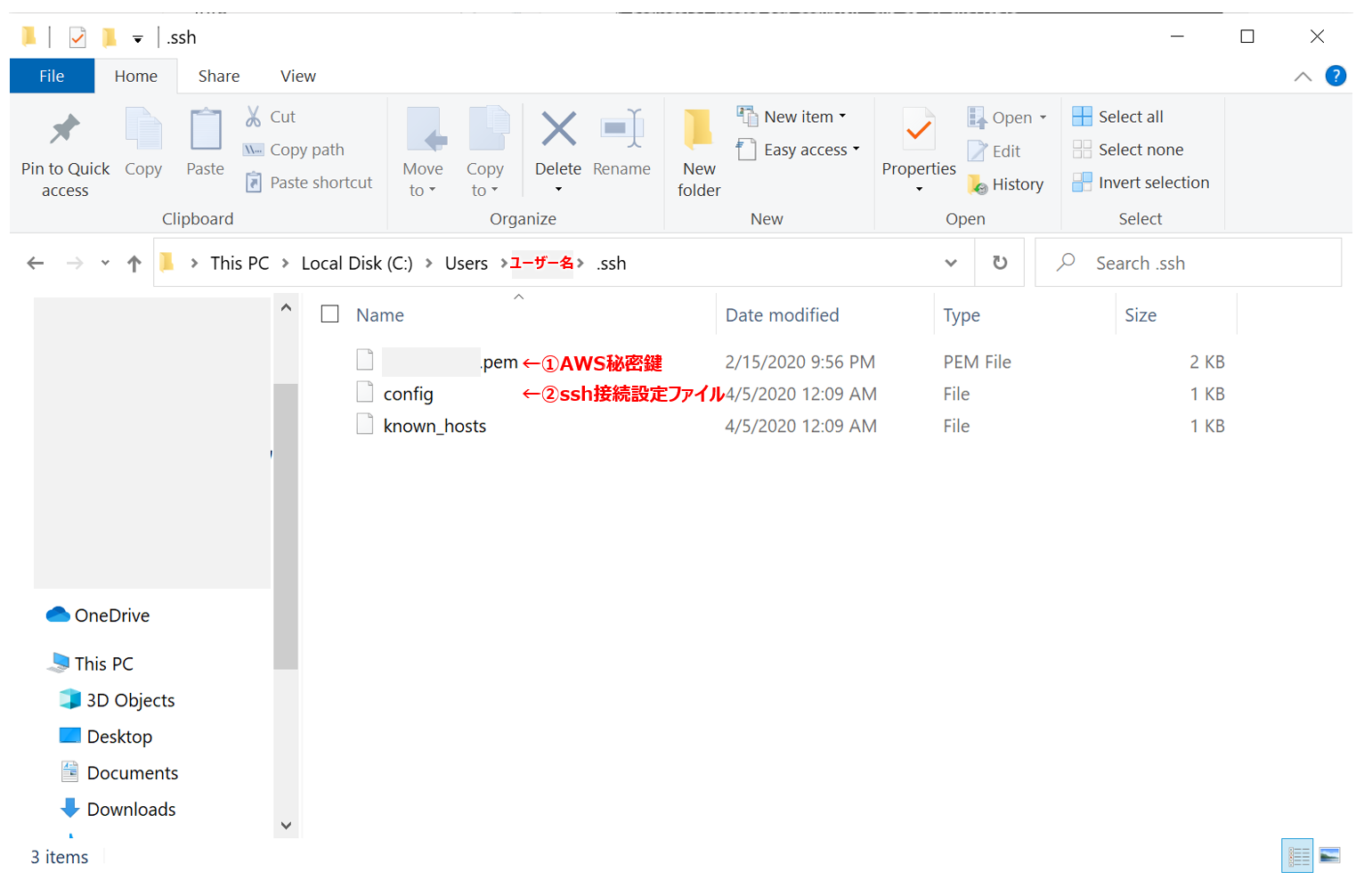Click Copy path in the Clipboard group
Screen dimensions: 1372x880
(x=294, y=150)
